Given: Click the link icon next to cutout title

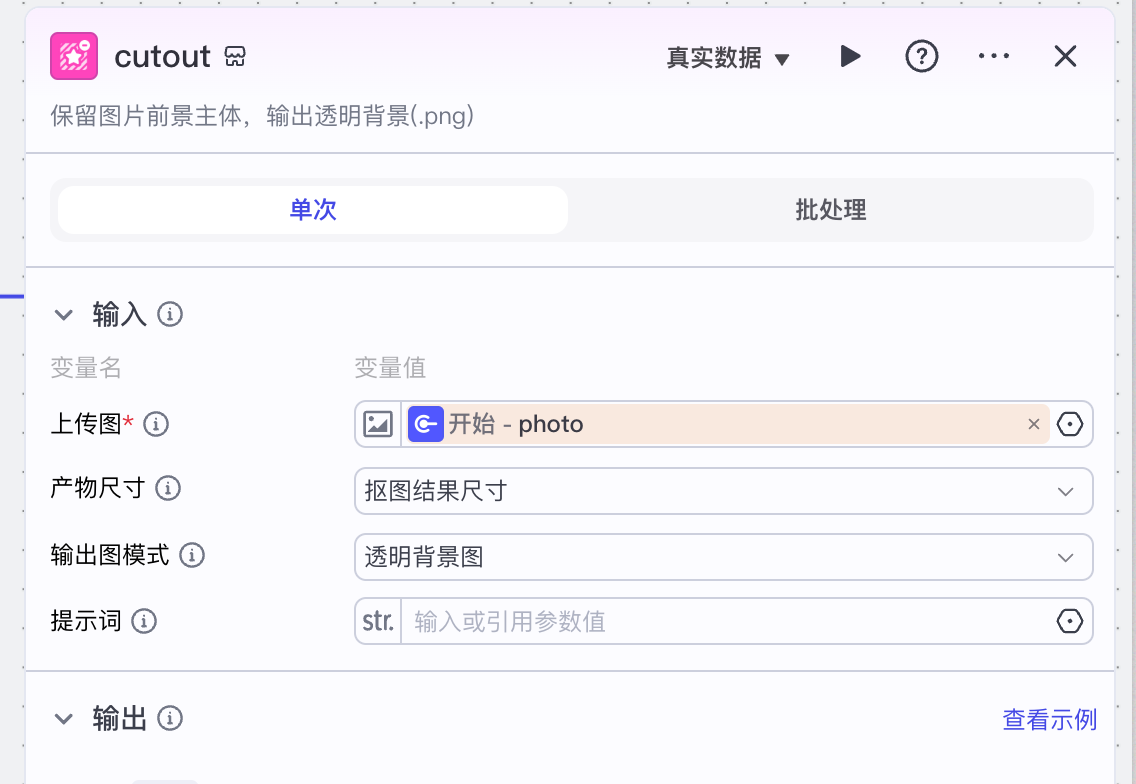Looking at the screenshot, I should click(234, 57).
